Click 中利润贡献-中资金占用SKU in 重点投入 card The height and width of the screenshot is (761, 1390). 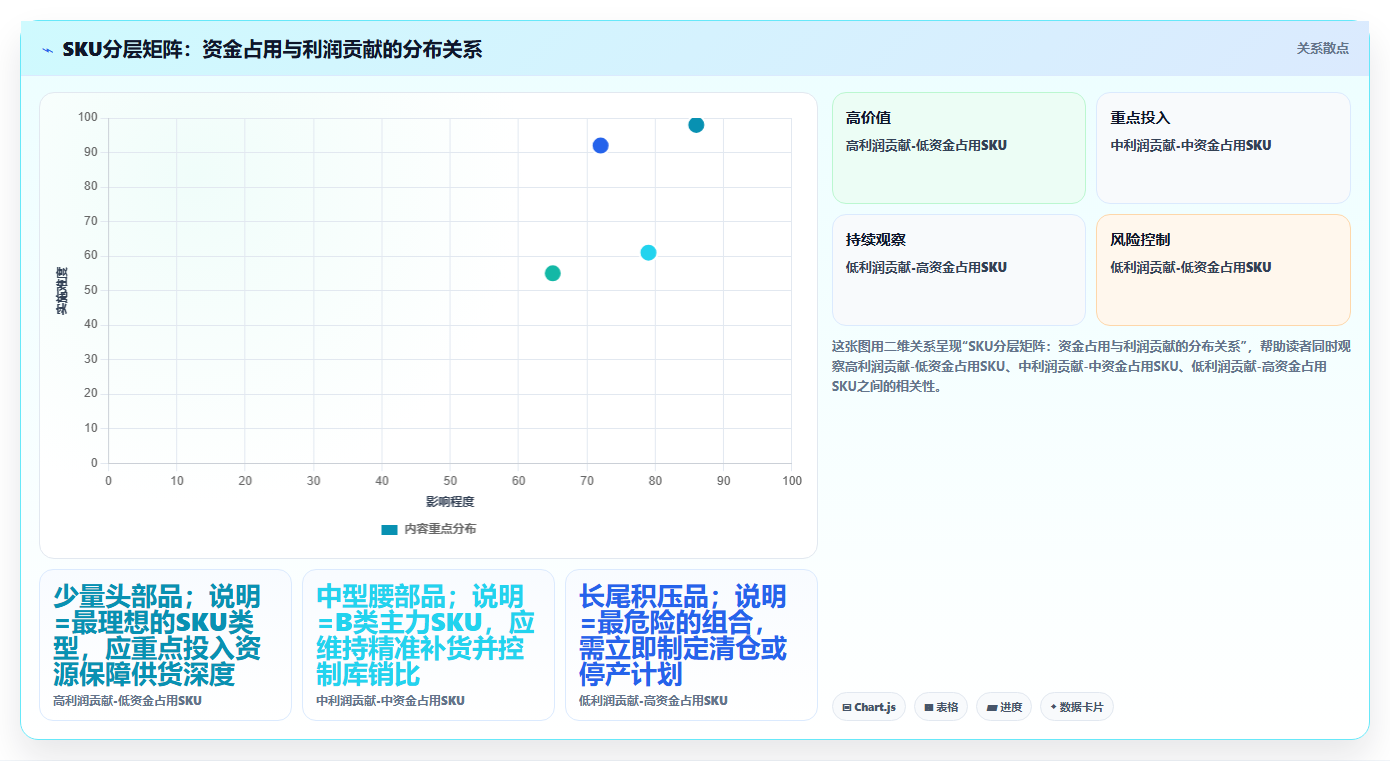[1191, 145]
